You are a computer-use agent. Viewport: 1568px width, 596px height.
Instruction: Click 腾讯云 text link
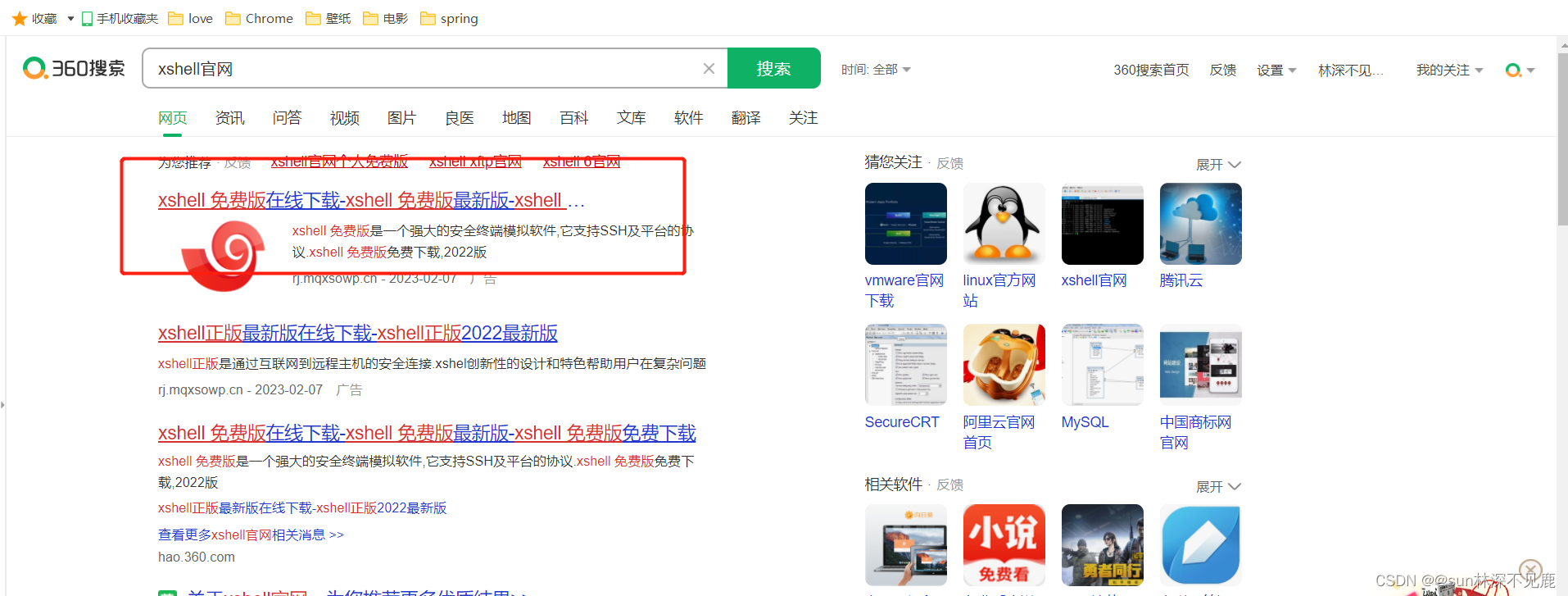[x=1181, y=280]
